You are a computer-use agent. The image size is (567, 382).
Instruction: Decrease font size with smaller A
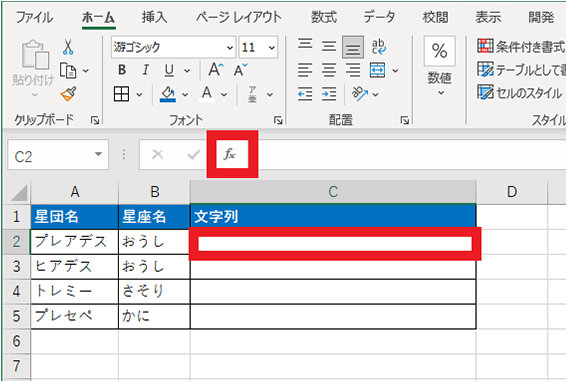(x=240, y=70)
